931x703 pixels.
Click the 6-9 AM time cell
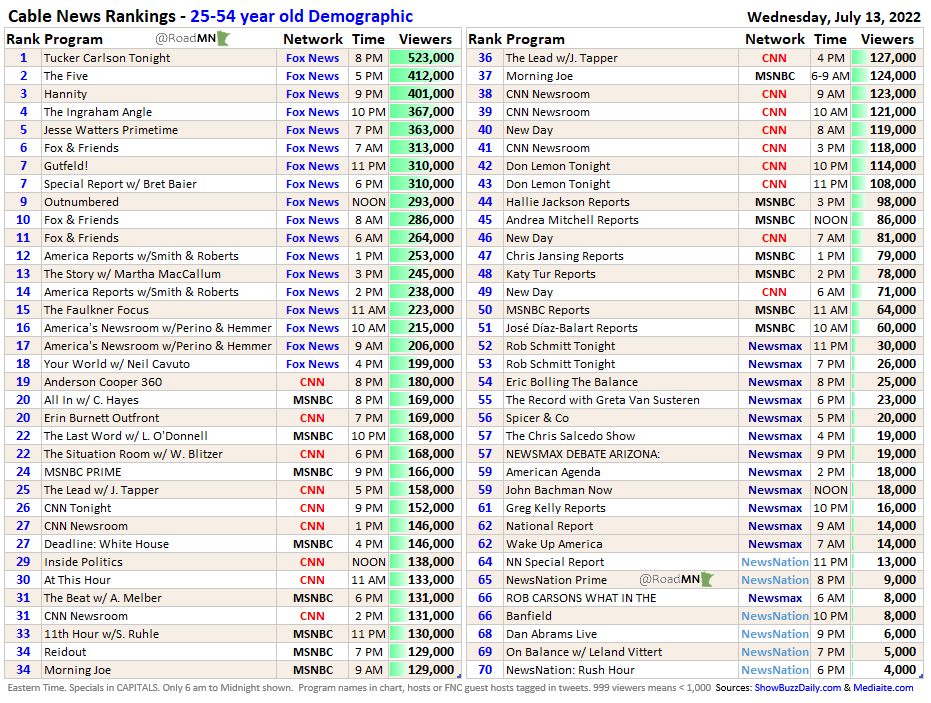tap(830, 76)
